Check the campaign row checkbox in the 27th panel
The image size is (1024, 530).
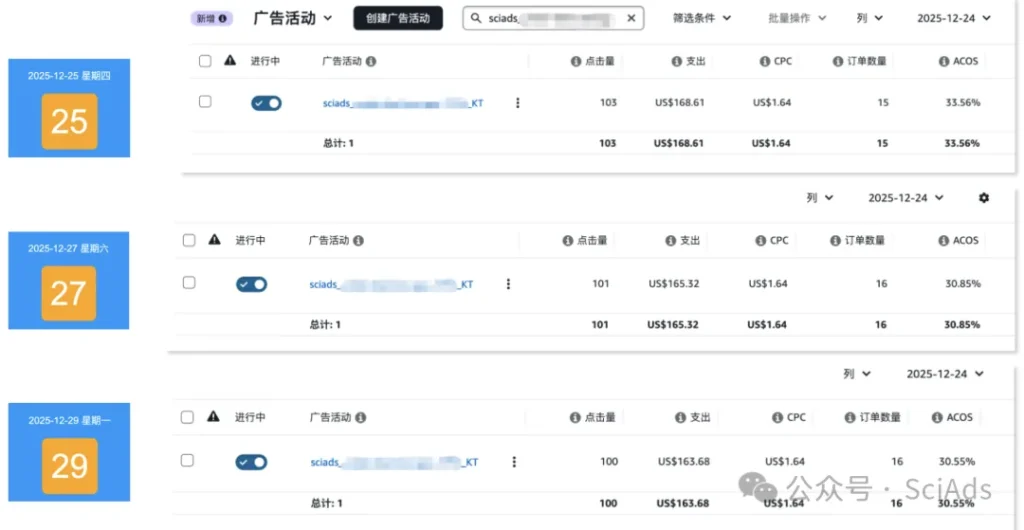pos(189,283)
